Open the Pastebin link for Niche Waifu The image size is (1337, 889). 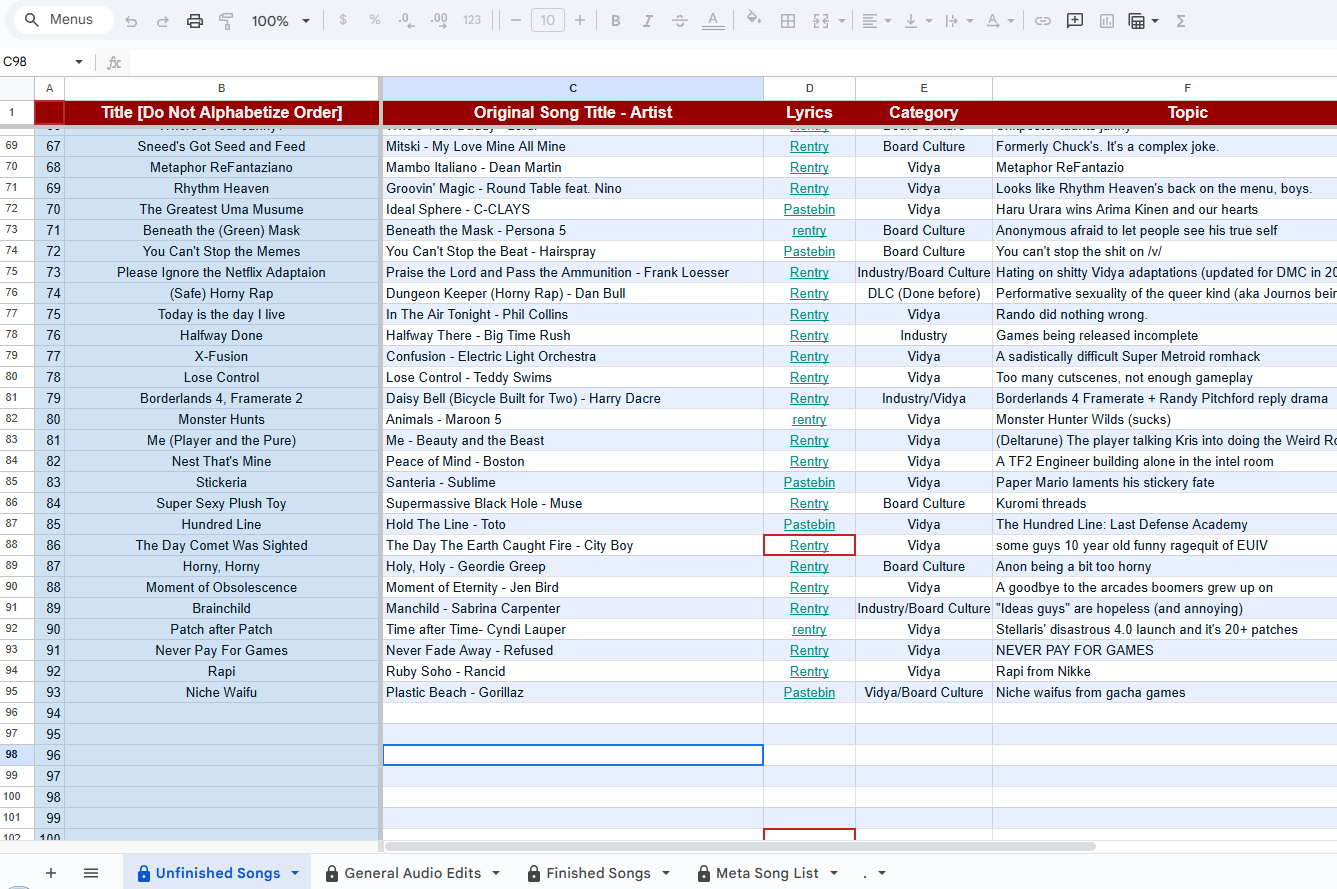click(x=809, y=692)
